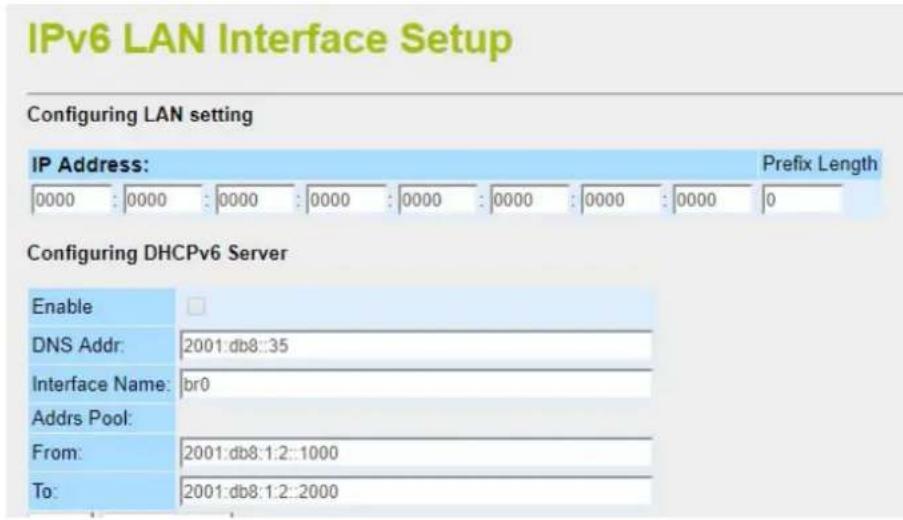903x520 pixels.
Task: Click the fourth IP Address hextet field
Action: [346, 200]
